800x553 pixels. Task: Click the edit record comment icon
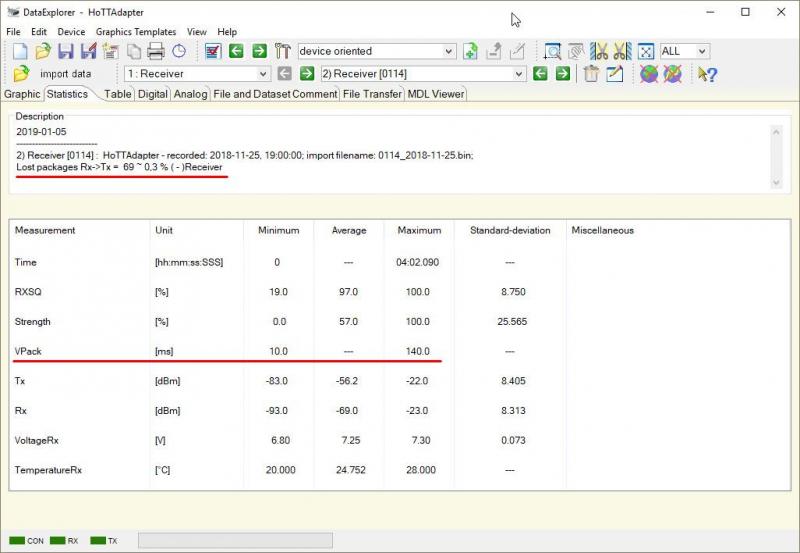pos(615,74)
